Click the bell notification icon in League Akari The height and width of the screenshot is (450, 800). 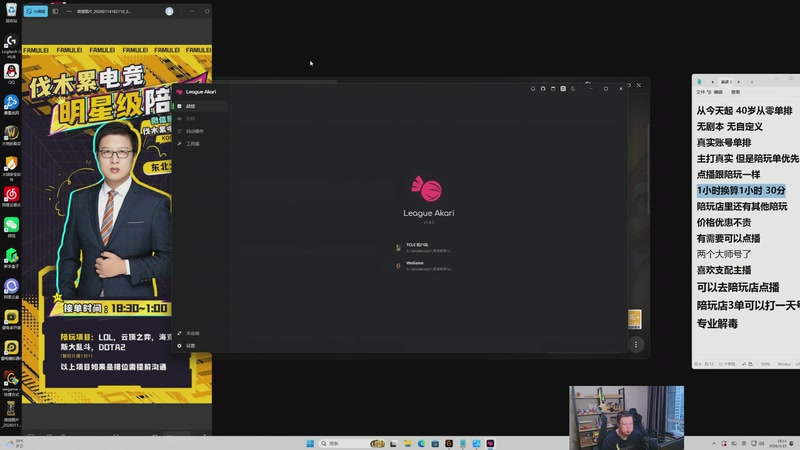(x=533, y=89)
